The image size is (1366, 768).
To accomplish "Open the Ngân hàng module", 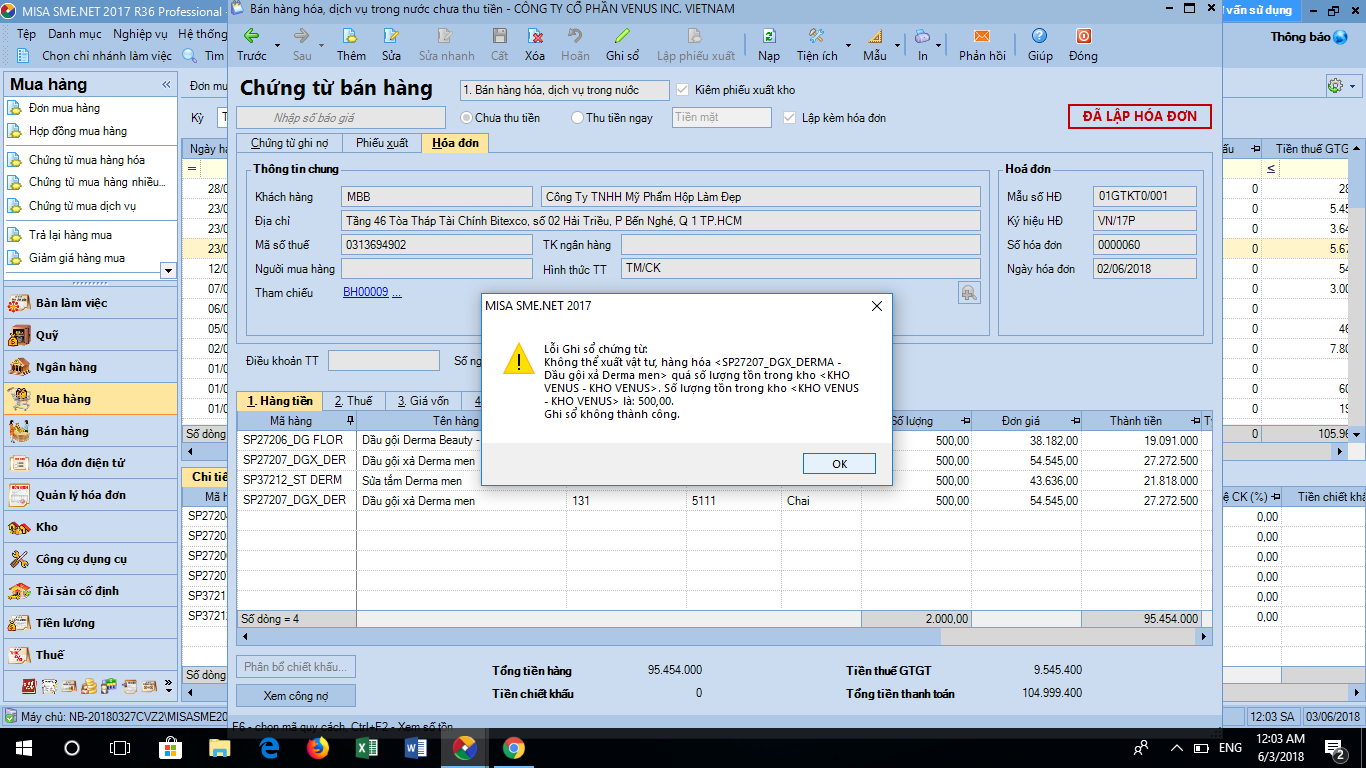I will (x=90, y=367).
